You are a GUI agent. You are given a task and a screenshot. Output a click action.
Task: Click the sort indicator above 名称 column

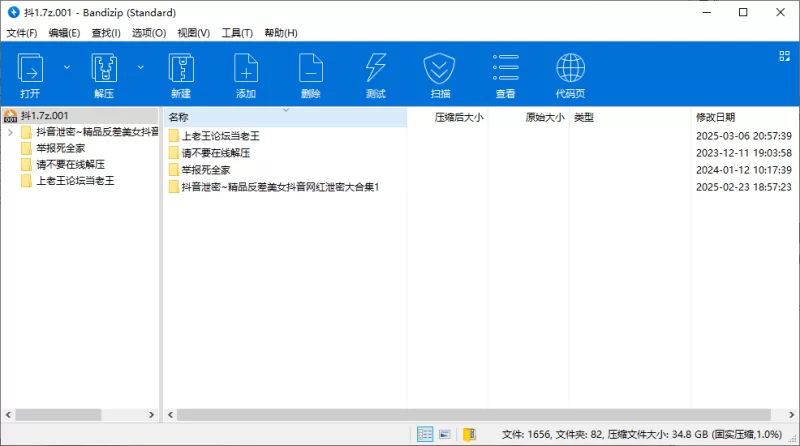[x=286, y=110]
